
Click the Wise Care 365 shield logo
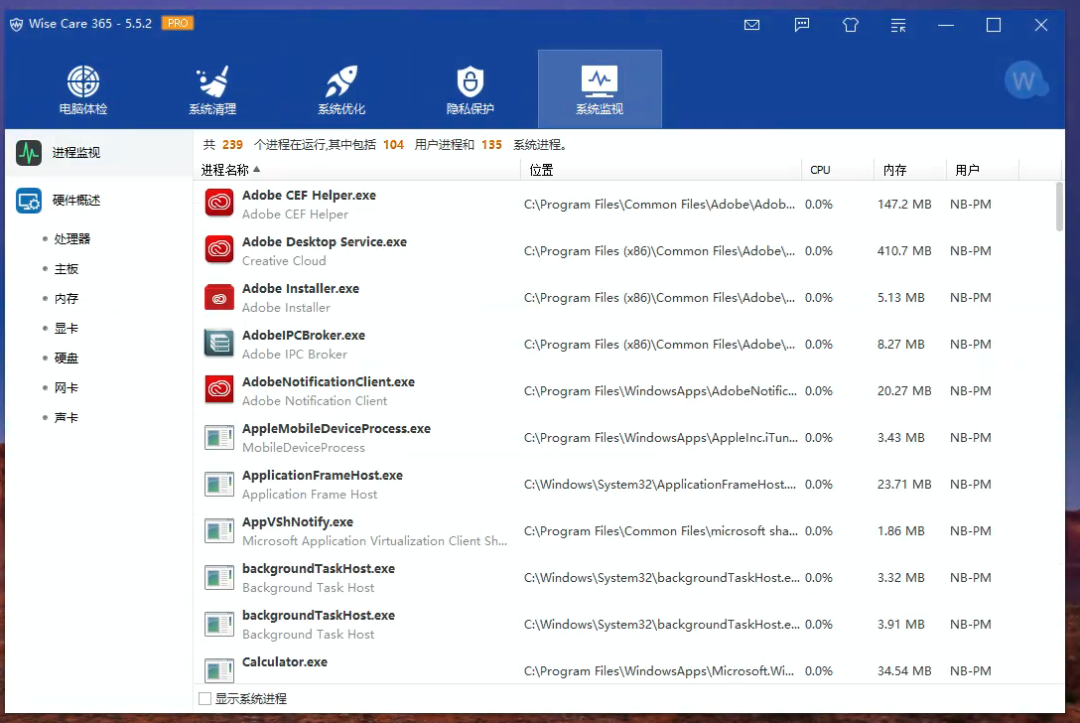tap(17, 24)
